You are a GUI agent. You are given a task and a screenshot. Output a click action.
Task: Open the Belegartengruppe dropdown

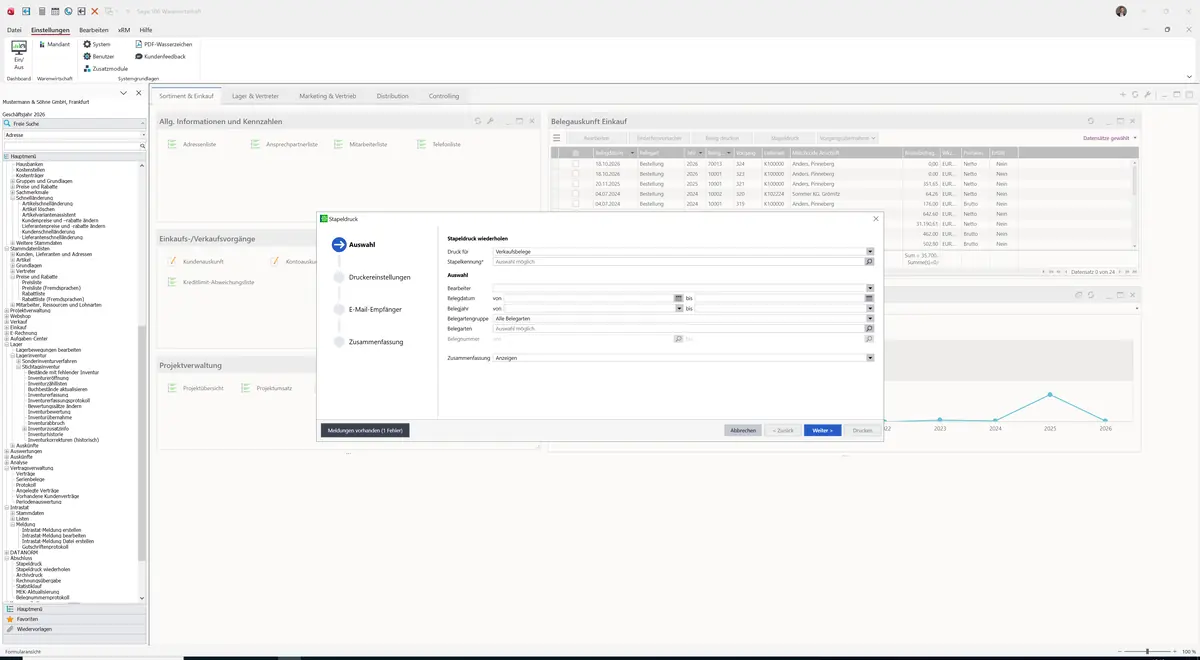point(870,319)
